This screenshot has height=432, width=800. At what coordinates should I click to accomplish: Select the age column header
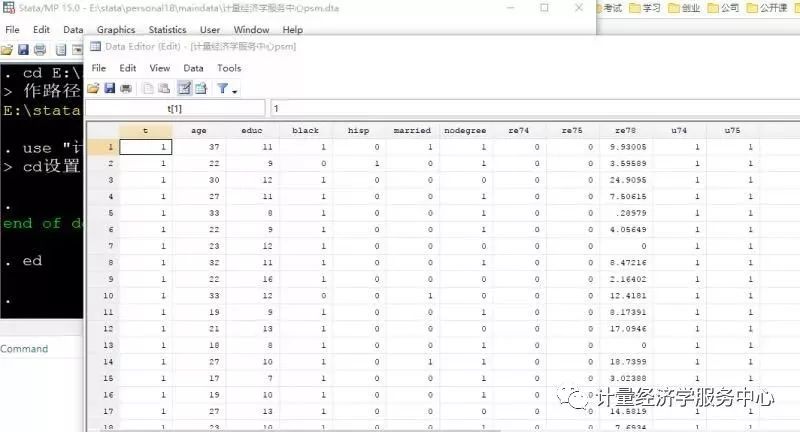click(198, 131)
